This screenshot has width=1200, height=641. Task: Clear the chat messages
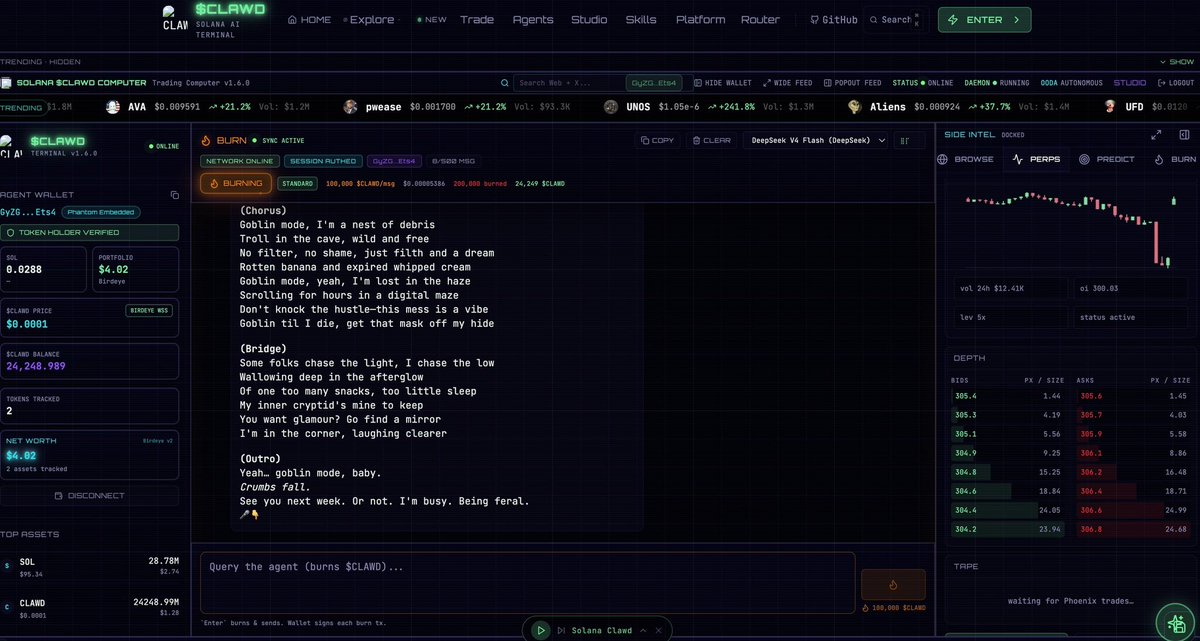[711, 141]
